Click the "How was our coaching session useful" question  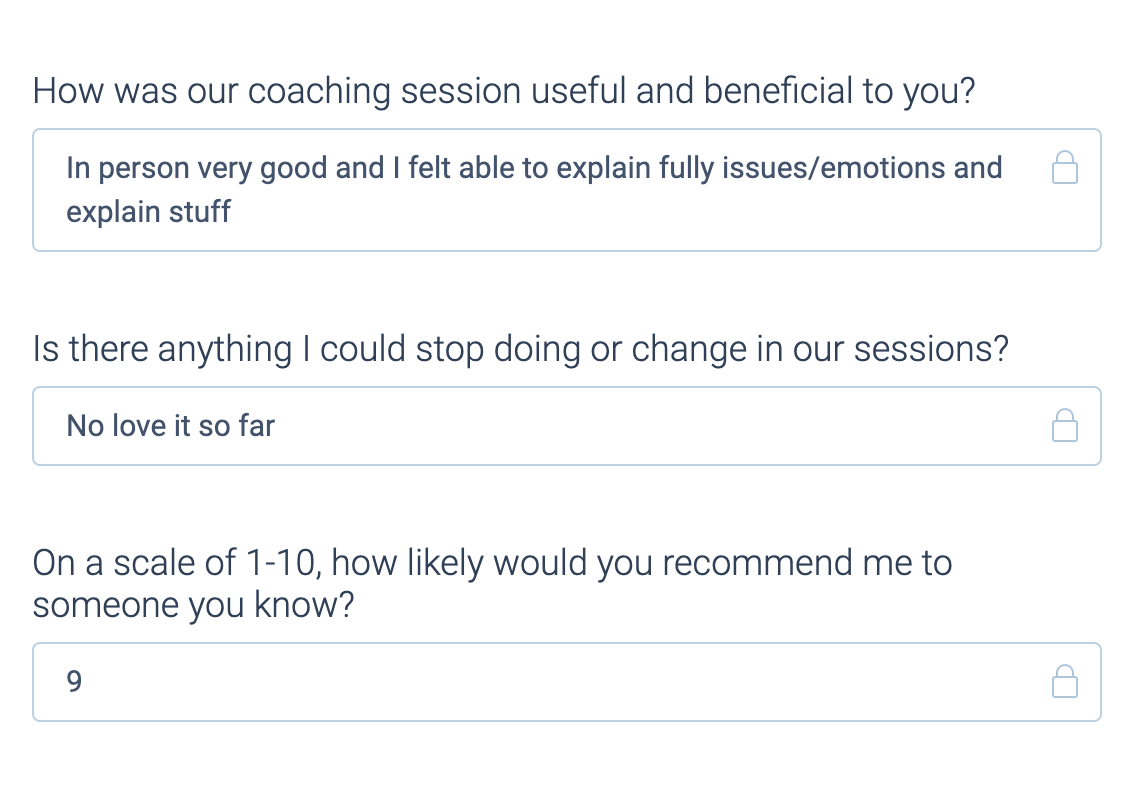click(x=504, y=91)
